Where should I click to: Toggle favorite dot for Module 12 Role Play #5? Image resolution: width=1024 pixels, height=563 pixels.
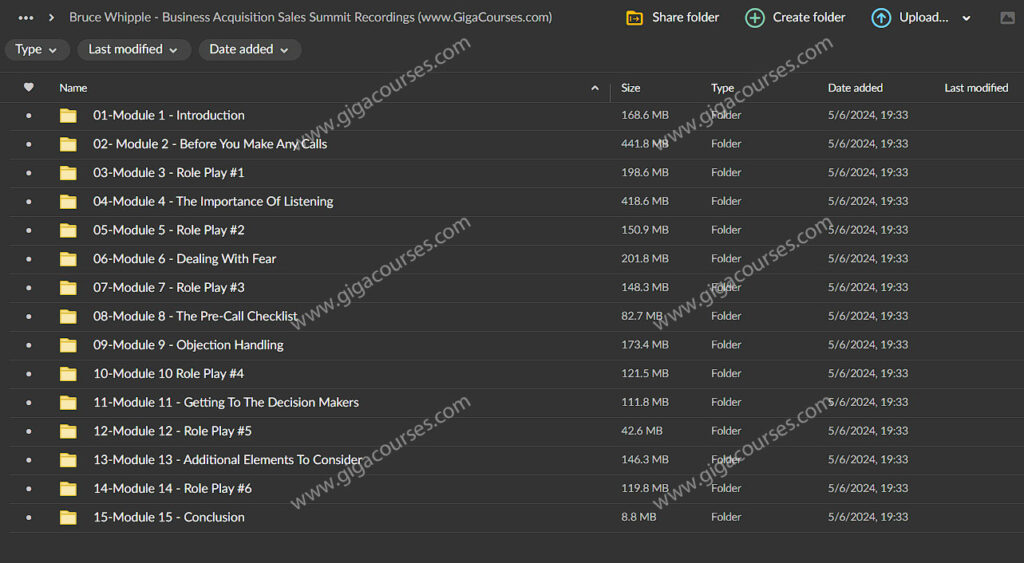coord(28,431)
